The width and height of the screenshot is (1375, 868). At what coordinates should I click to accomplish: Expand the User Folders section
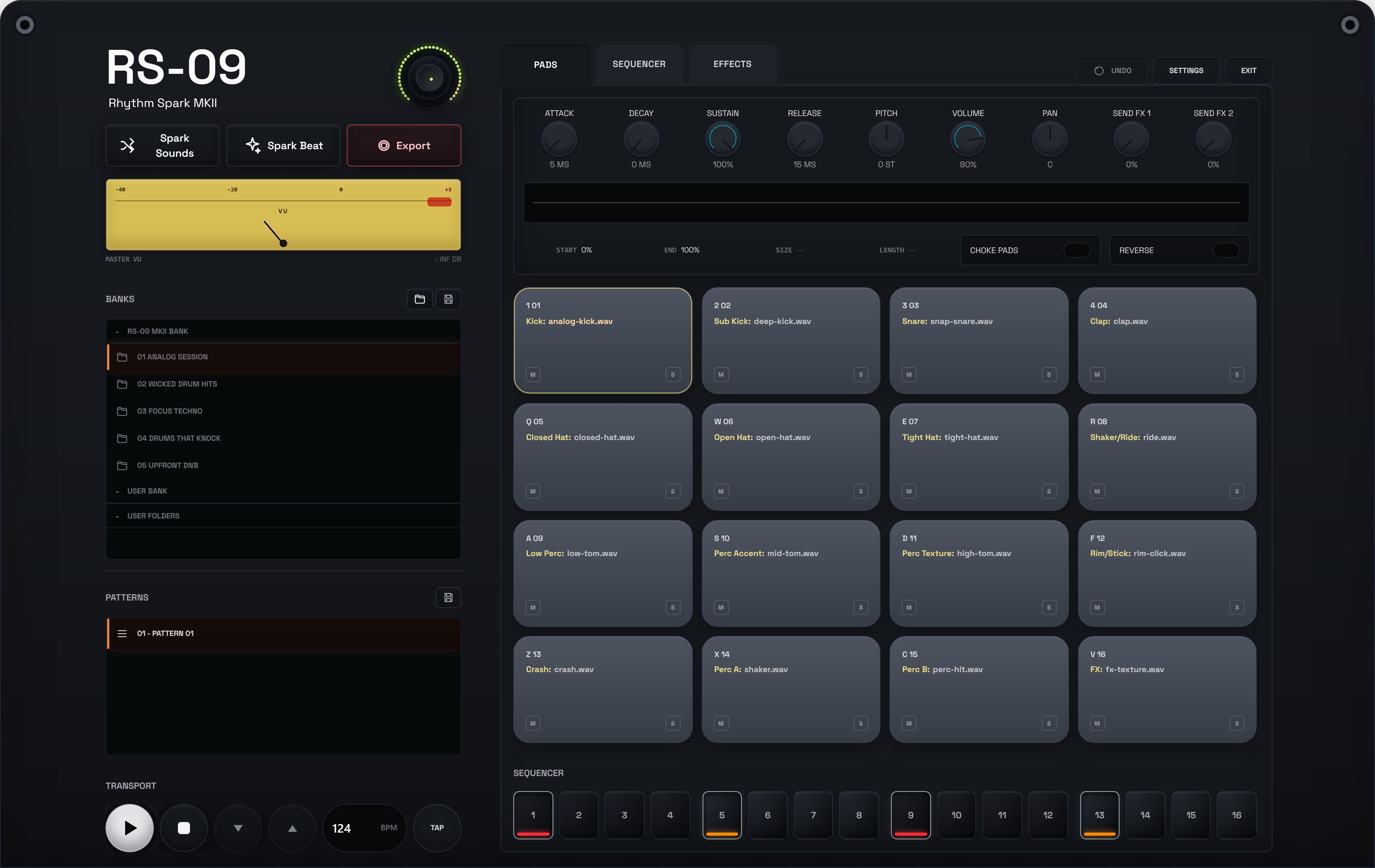click(283, 516)
